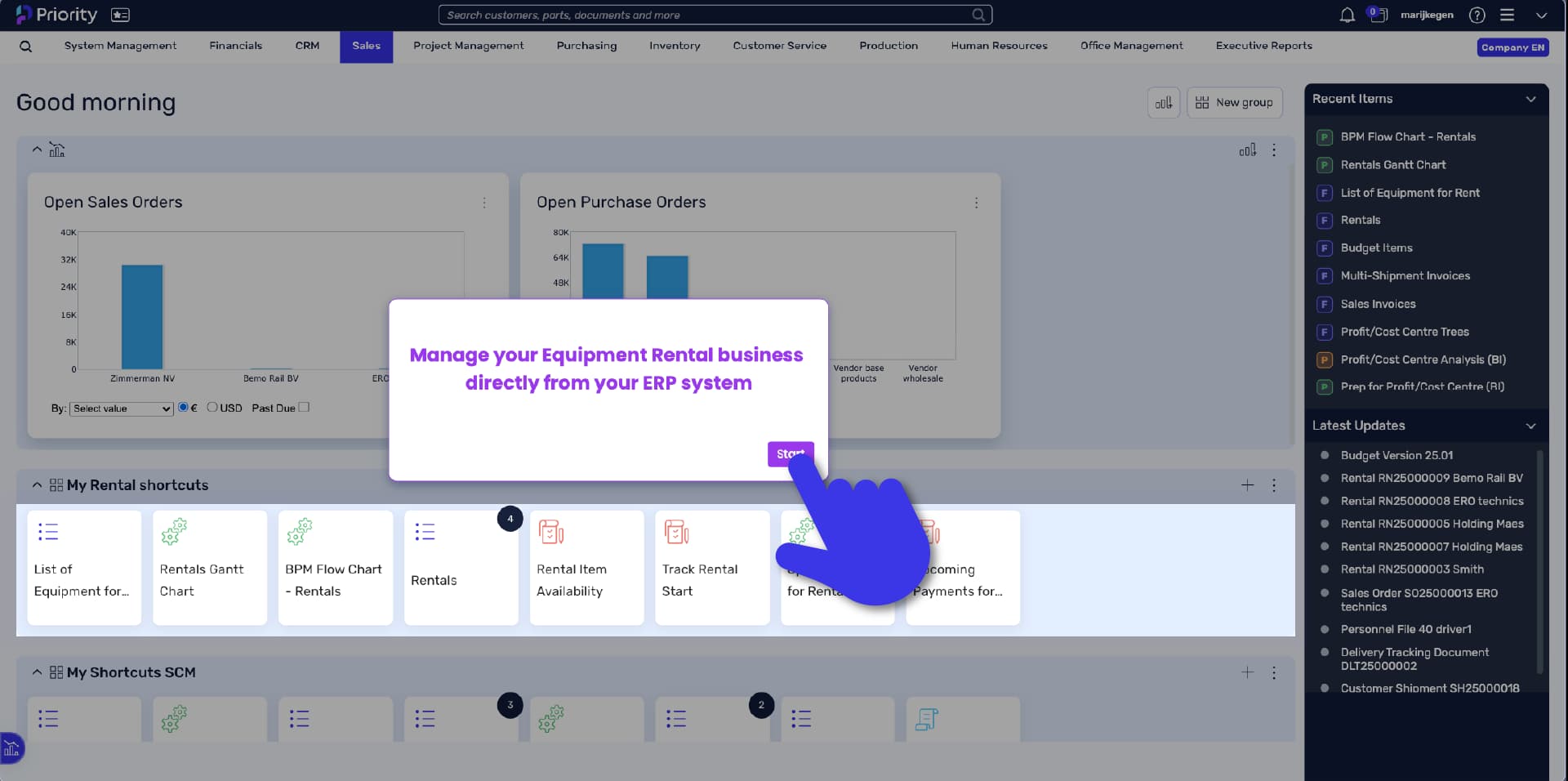The height and width of the screenshot is (781, 1568).
Task: Select the euro currency radio button
Action: (183, 408)
